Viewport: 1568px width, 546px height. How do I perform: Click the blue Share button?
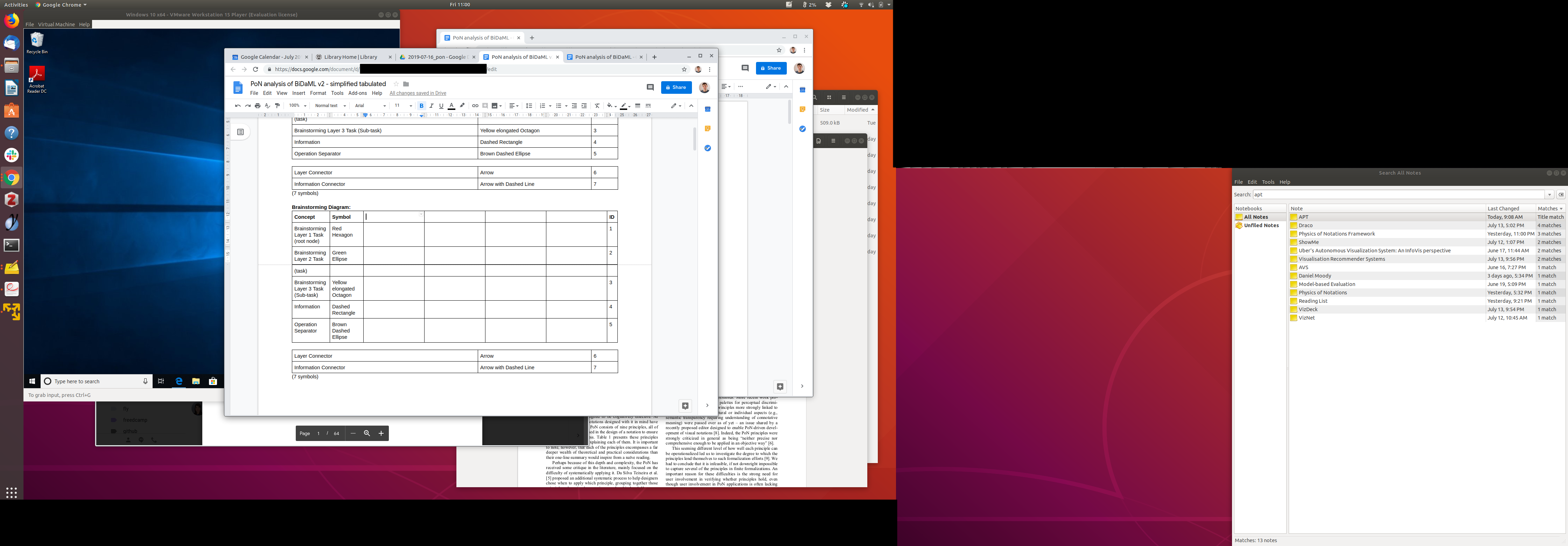click(x=675, y=87)
